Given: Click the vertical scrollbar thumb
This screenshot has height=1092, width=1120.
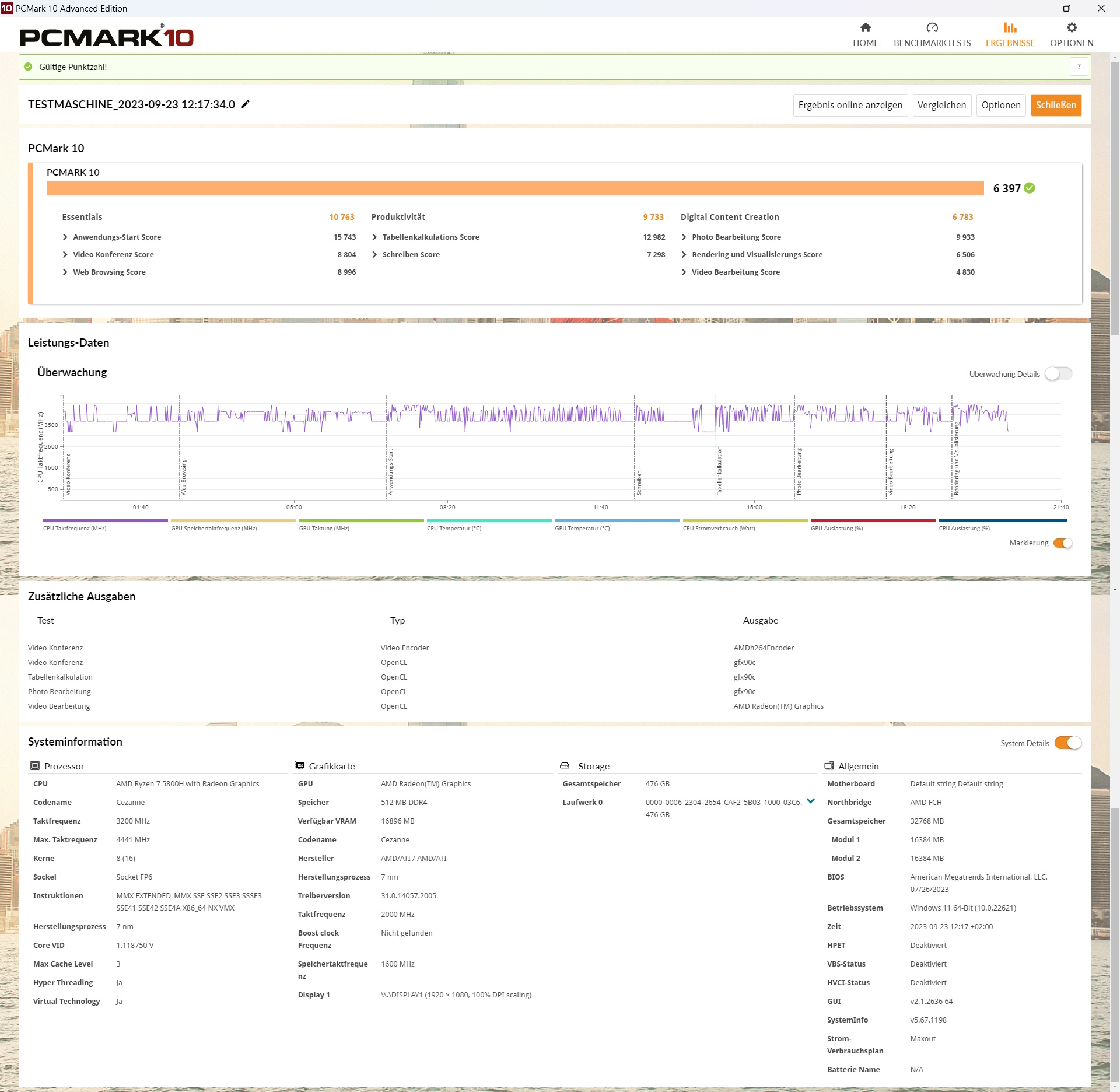Looking at the screenshot, I should click(x=1115, y=198).
